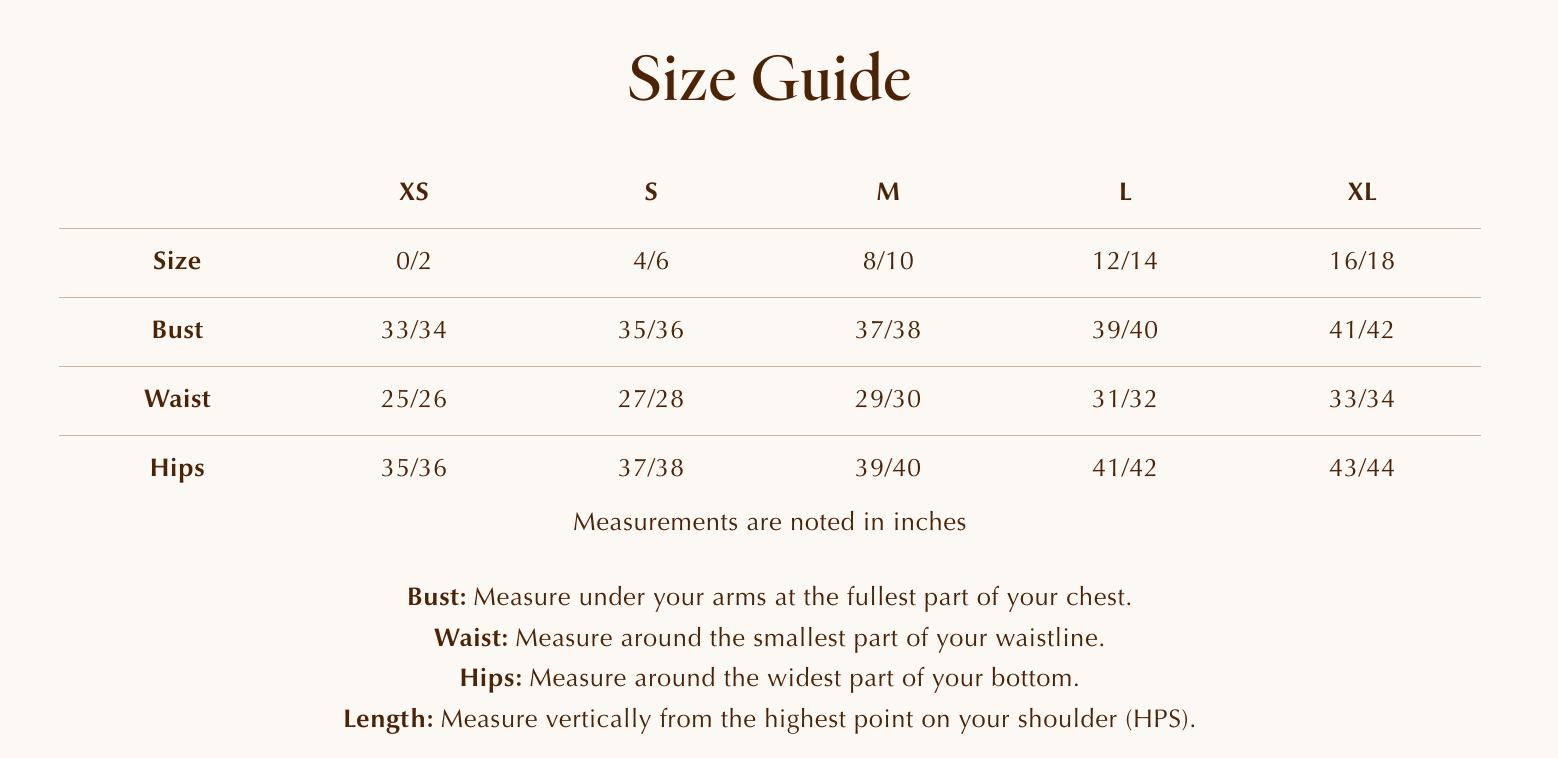Click the Waist value 29/30 for M
Viewport: 1558px width, 758px height.
coord(888,399)
